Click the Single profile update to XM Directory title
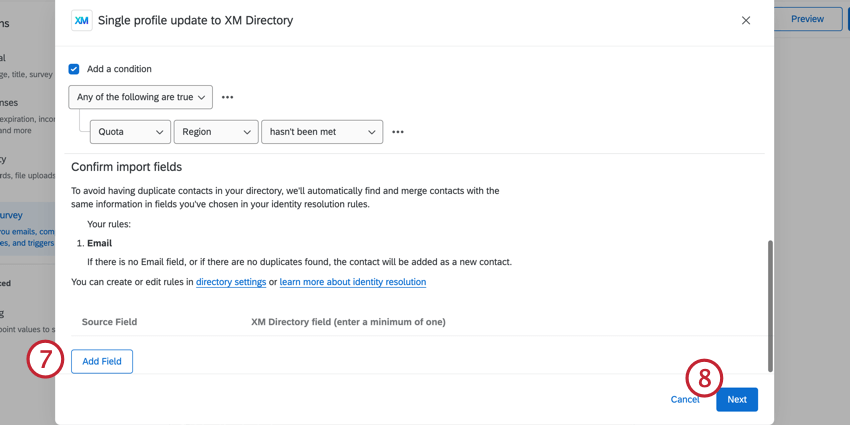This screenshot has width=850, height=425. [196, 21]
